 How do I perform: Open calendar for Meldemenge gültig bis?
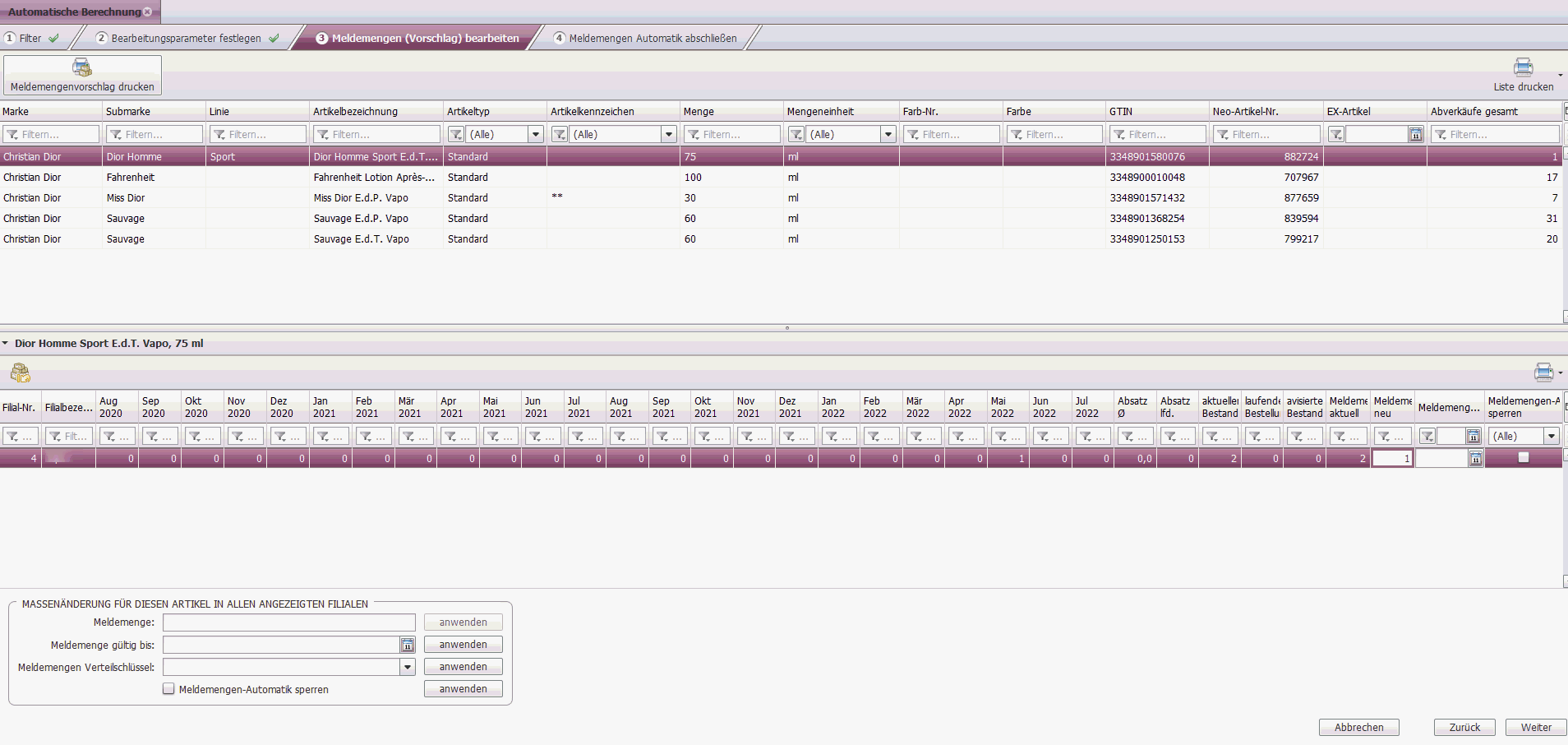pyautogui.click(x=408, y=645)
